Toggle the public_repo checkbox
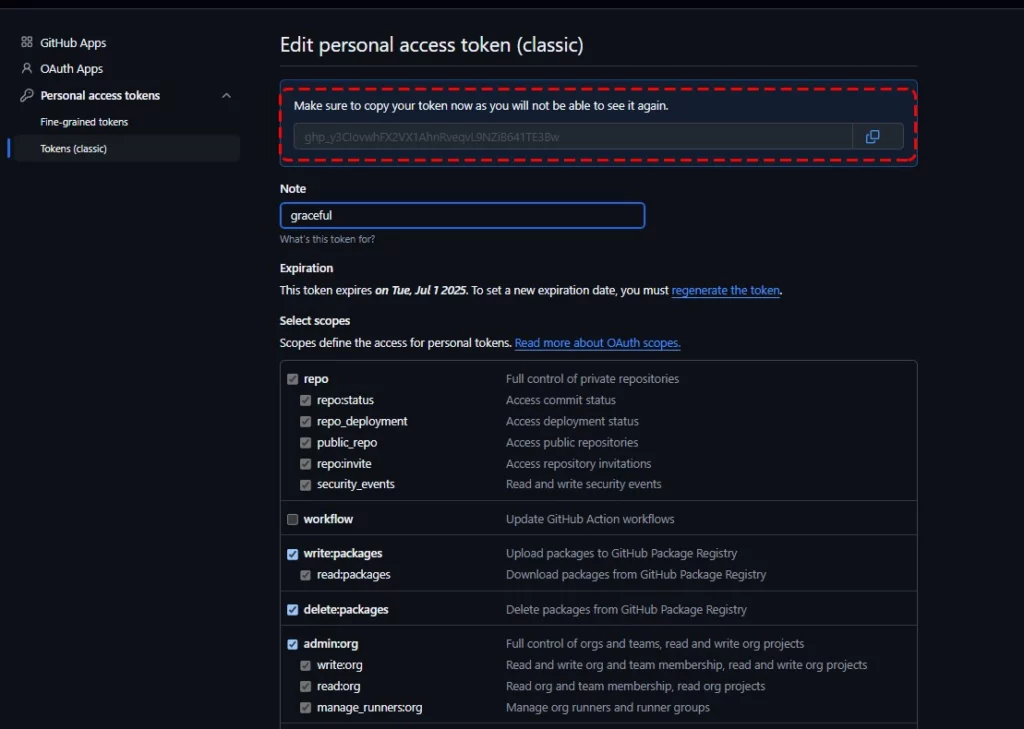This screenshot has height=729, width=1024. (305, 443)
